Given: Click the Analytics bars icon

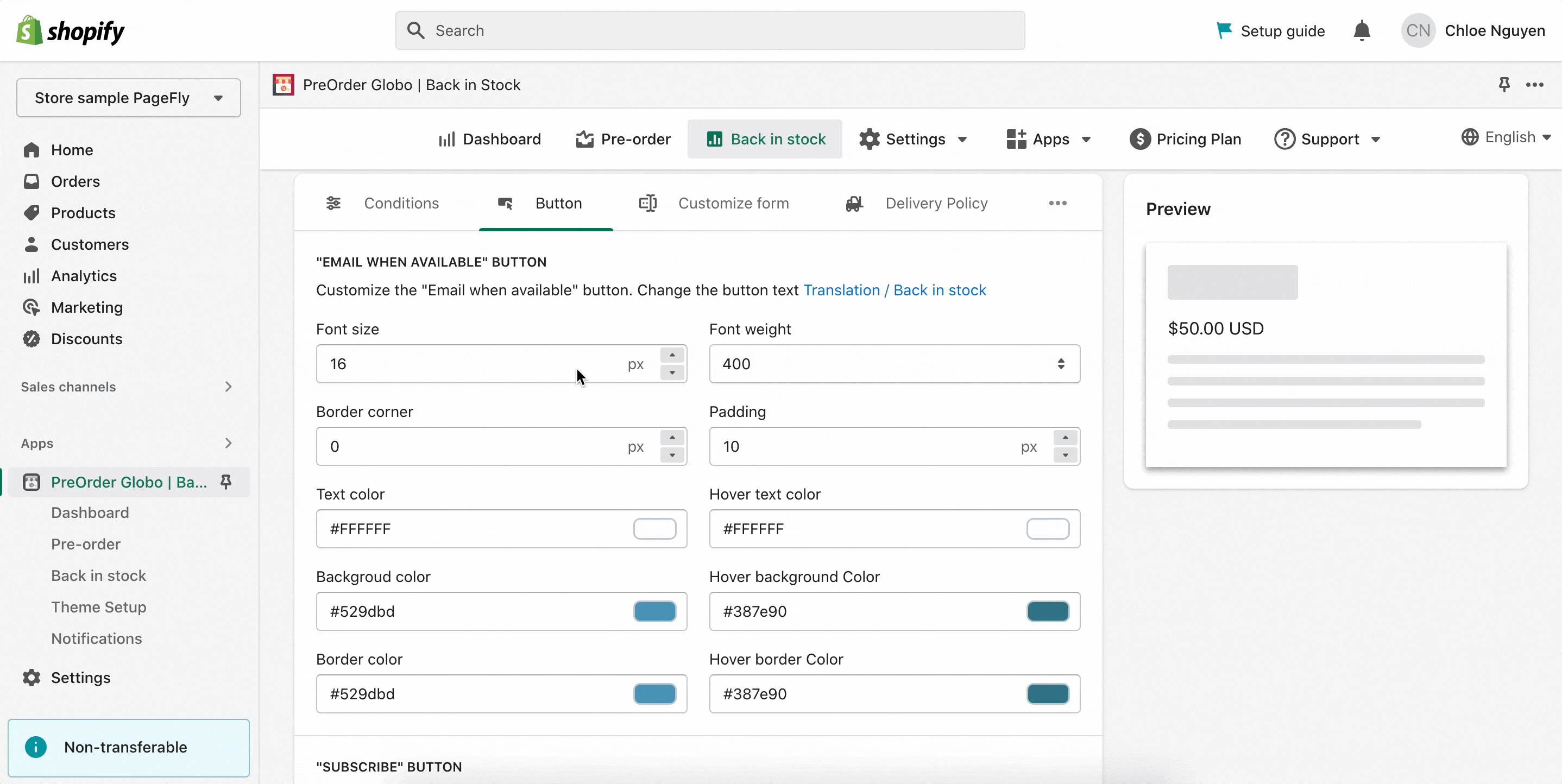Looking at the screenshot, I should 32,276.
